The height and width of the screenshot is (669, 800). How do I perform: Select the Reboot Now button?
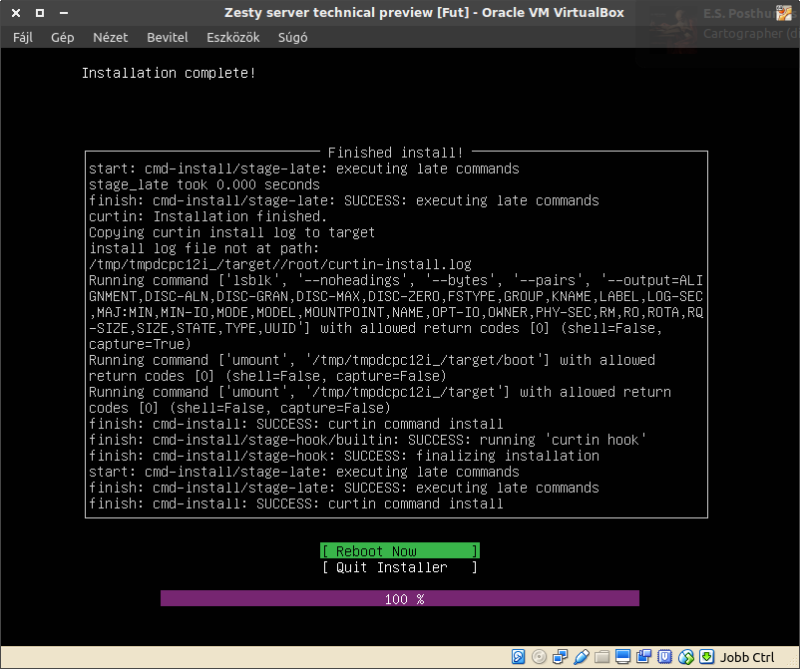(400, 551)
